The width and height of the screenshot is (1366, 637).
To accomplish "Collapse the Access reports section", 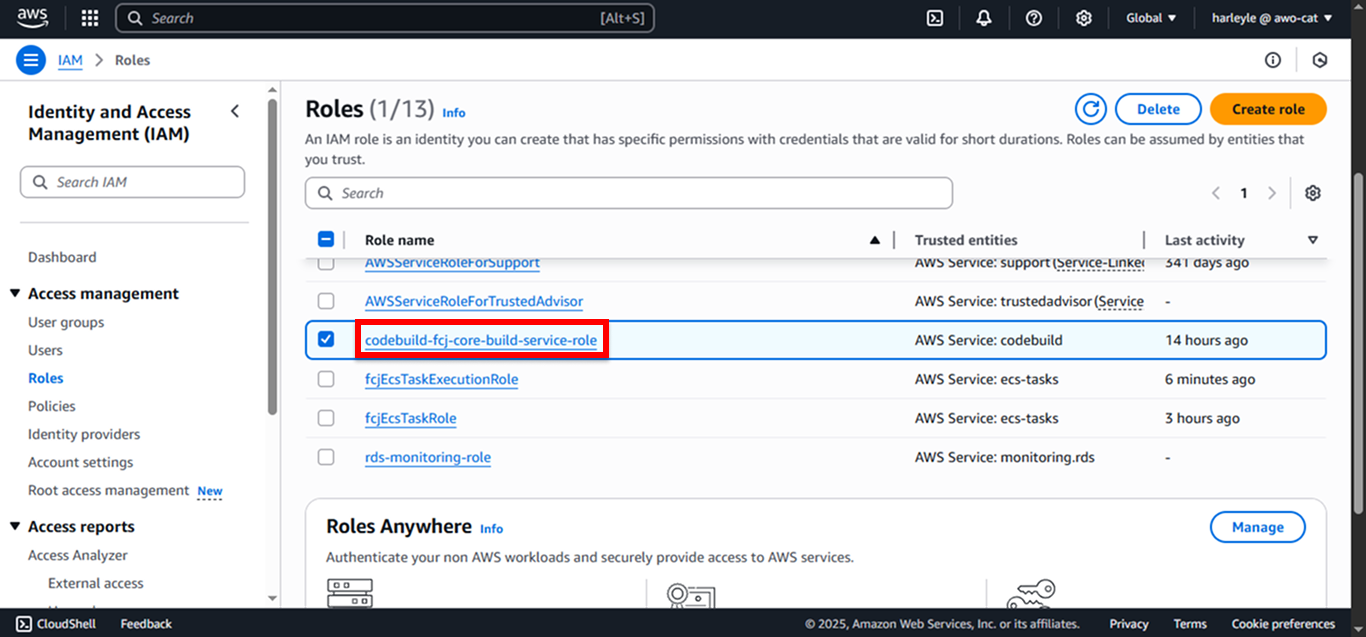I will point(15,526).
